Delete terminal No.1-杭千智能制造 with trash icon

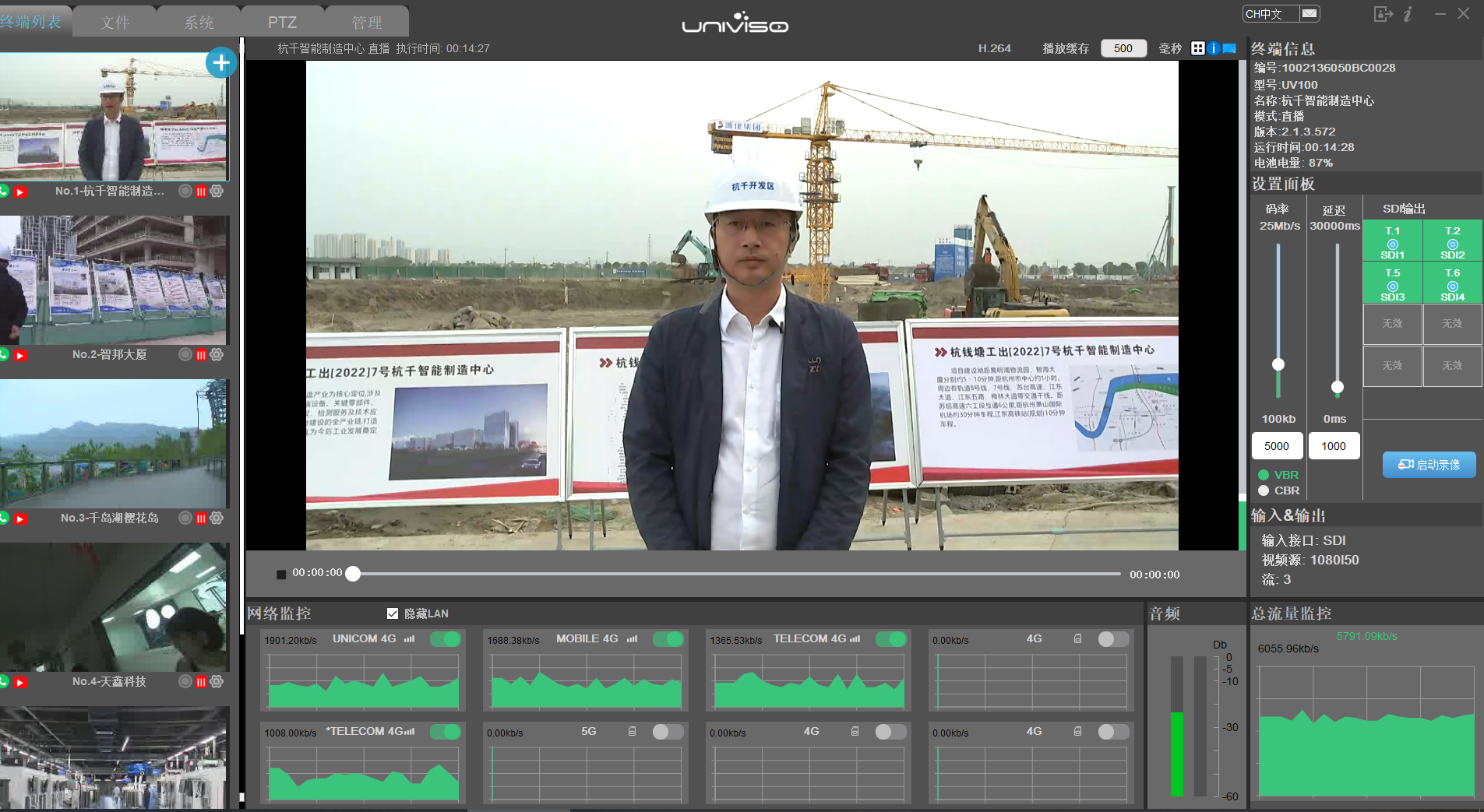point(201,192)
